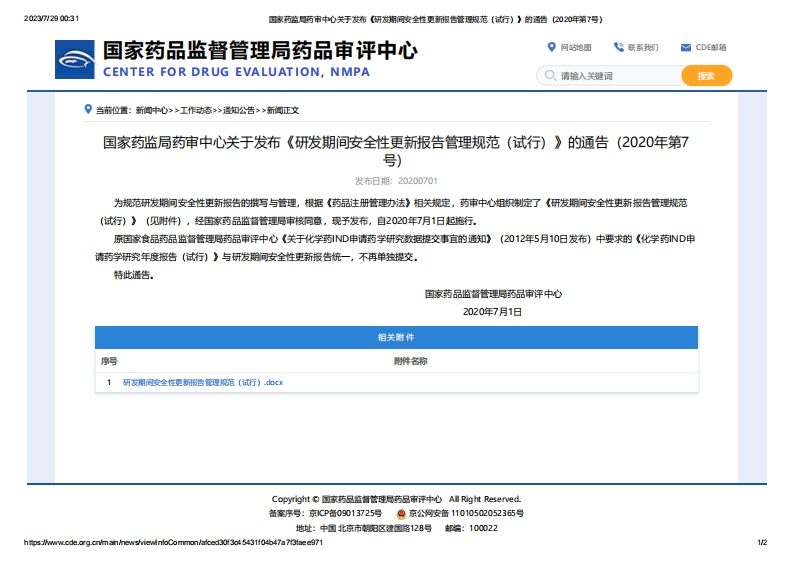Click the CDE center logo icon
793x561 pixels.
[x=75, y=59]
